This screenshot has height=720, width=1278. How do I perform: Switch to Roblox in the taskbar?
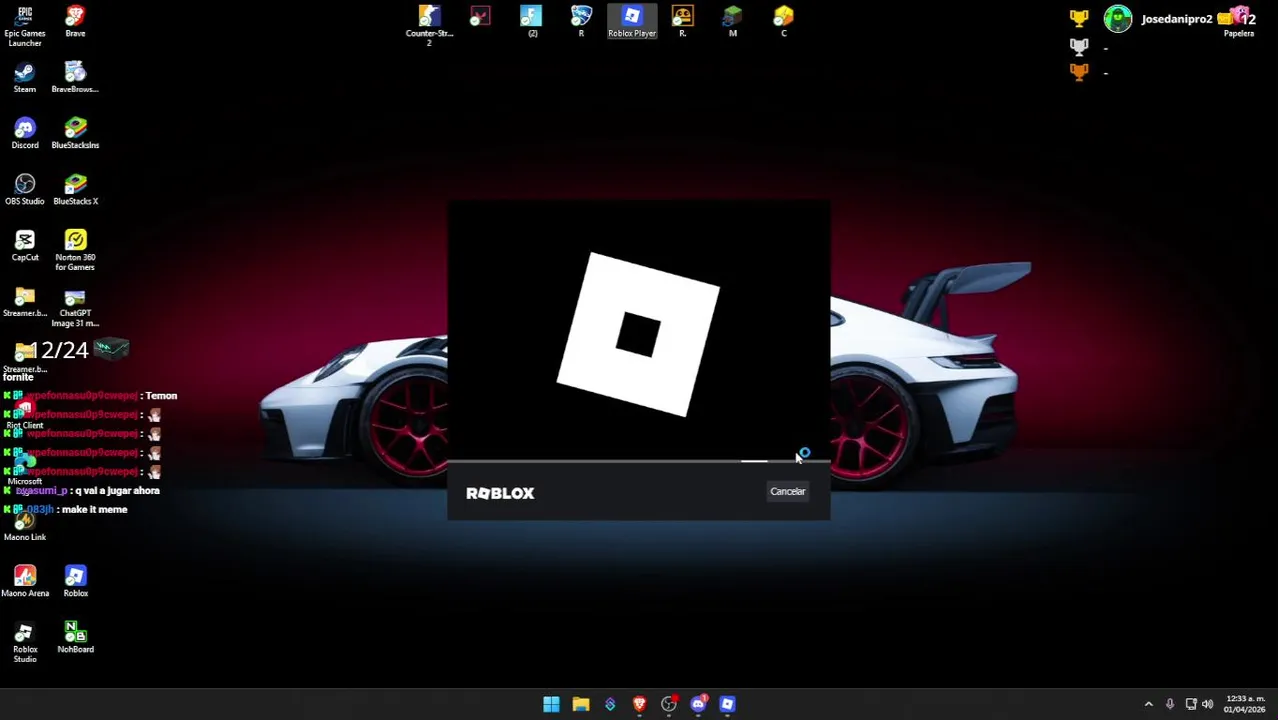727,704
